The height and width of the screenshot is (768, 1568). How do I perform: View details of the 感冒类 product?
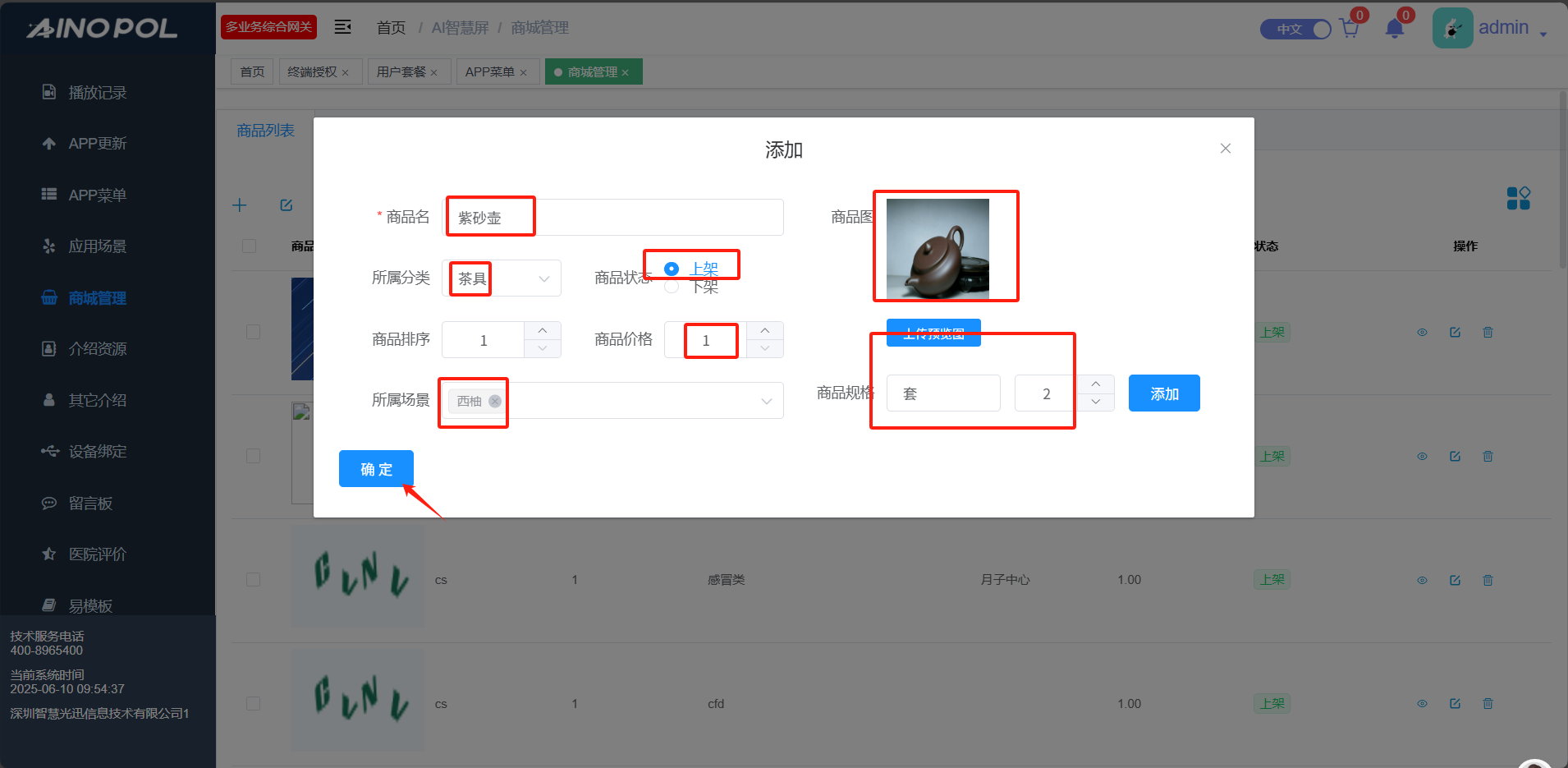[x=1422, y=580]
